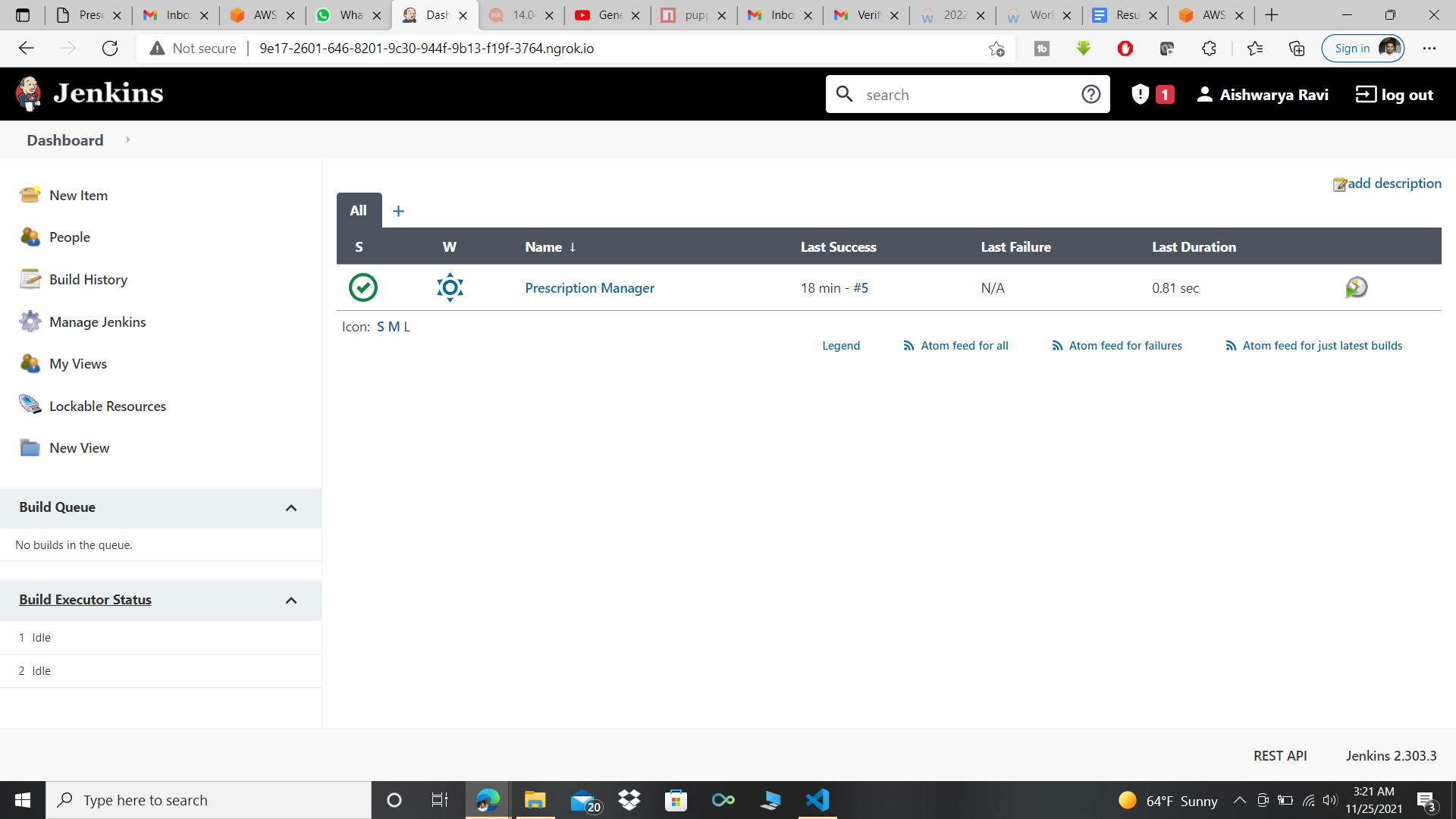
Task: Click the green success status icon
Action: (x=363, y=287)
